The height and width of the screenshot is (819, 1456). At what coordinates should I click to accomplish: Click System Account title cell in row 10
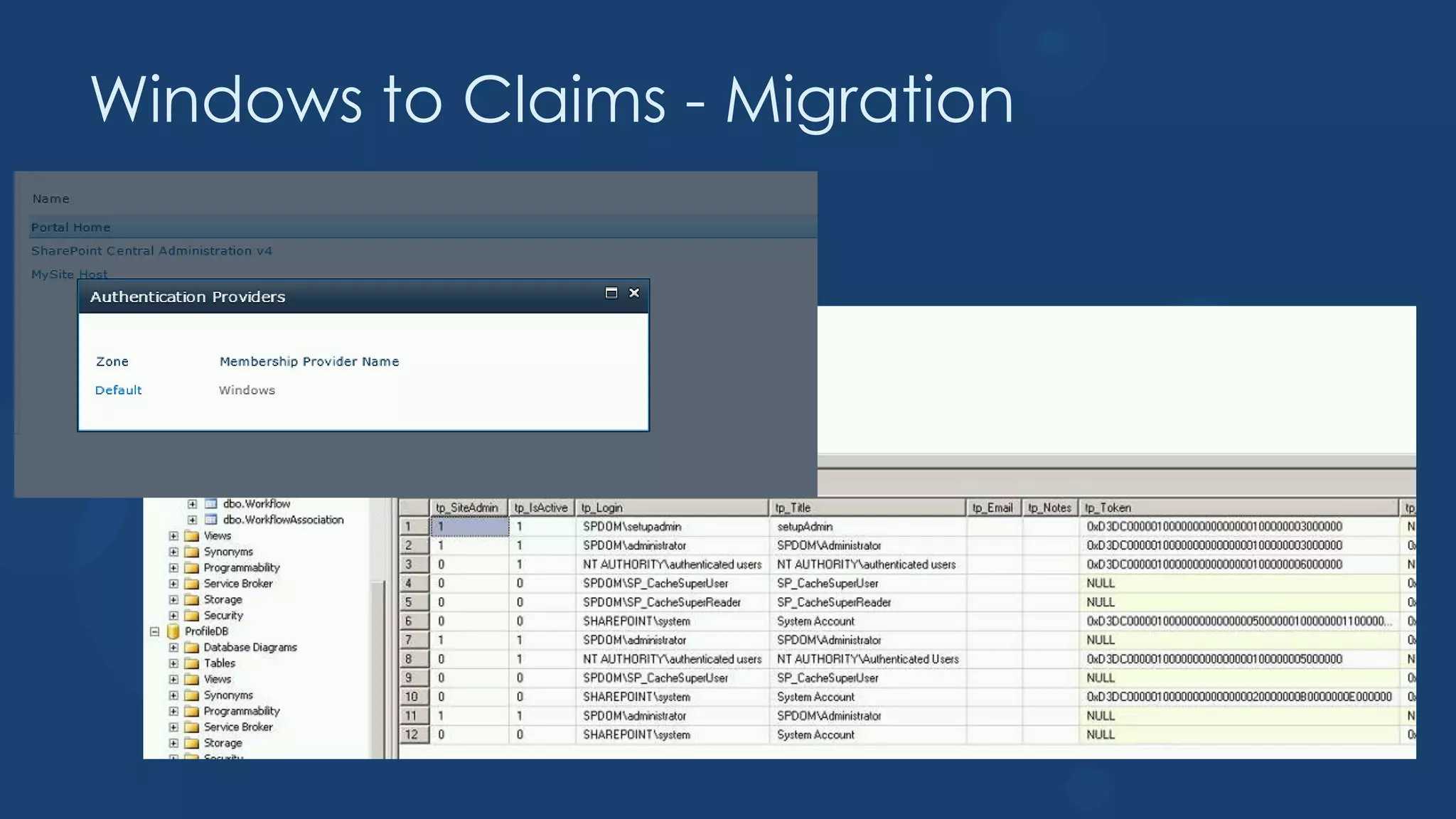click(x=867, y=697)
